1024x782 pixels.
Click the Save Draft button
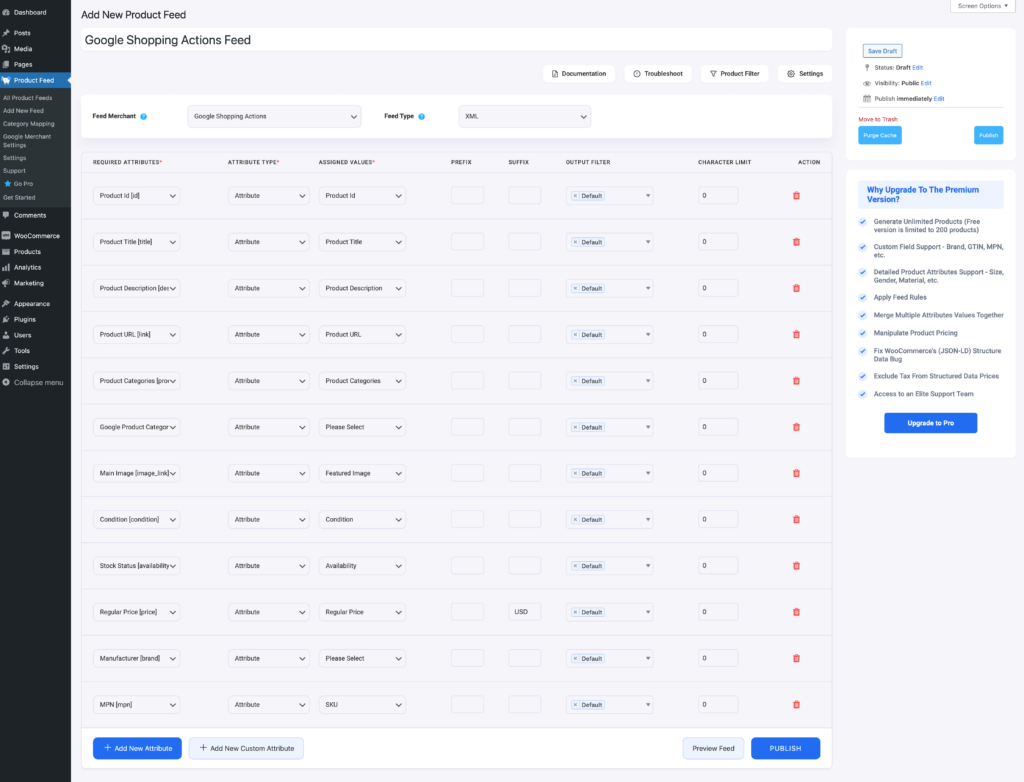[x=882, y=51]
